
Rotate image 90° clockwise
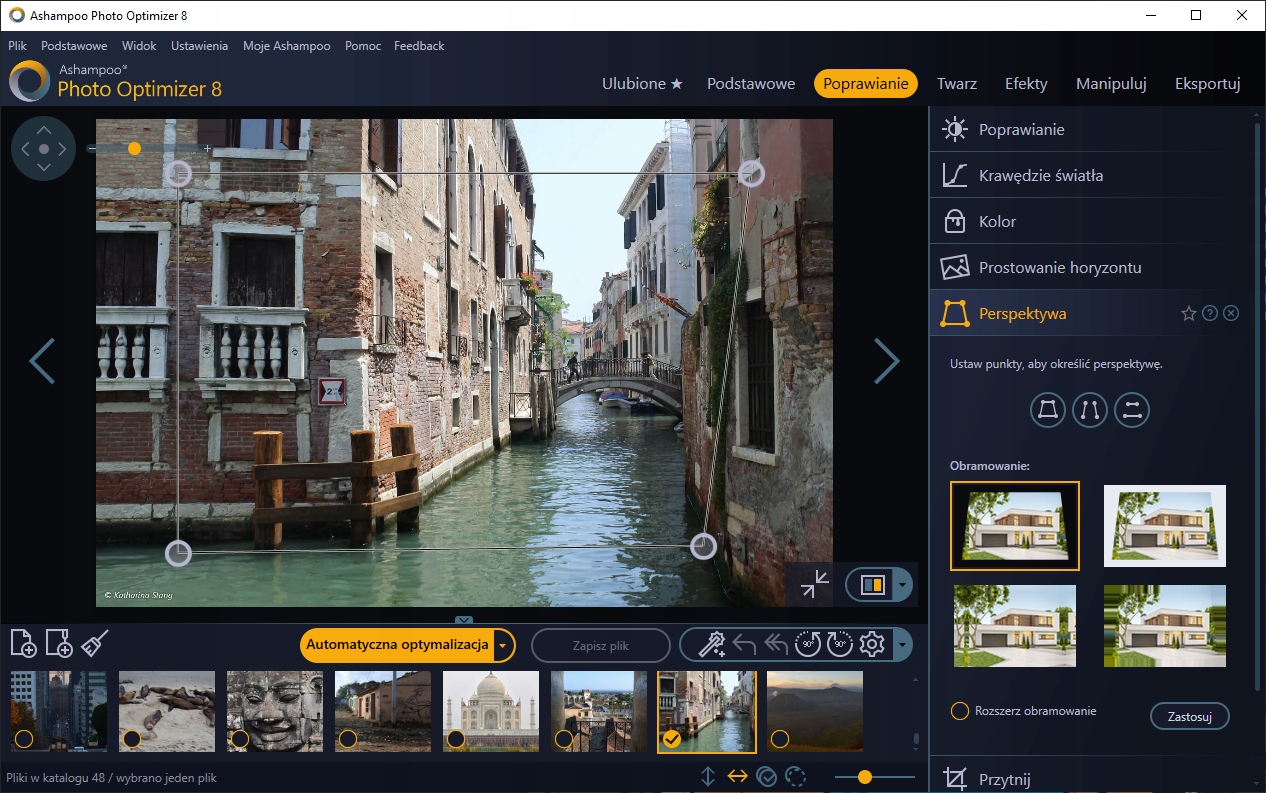[x=839, y=644]
